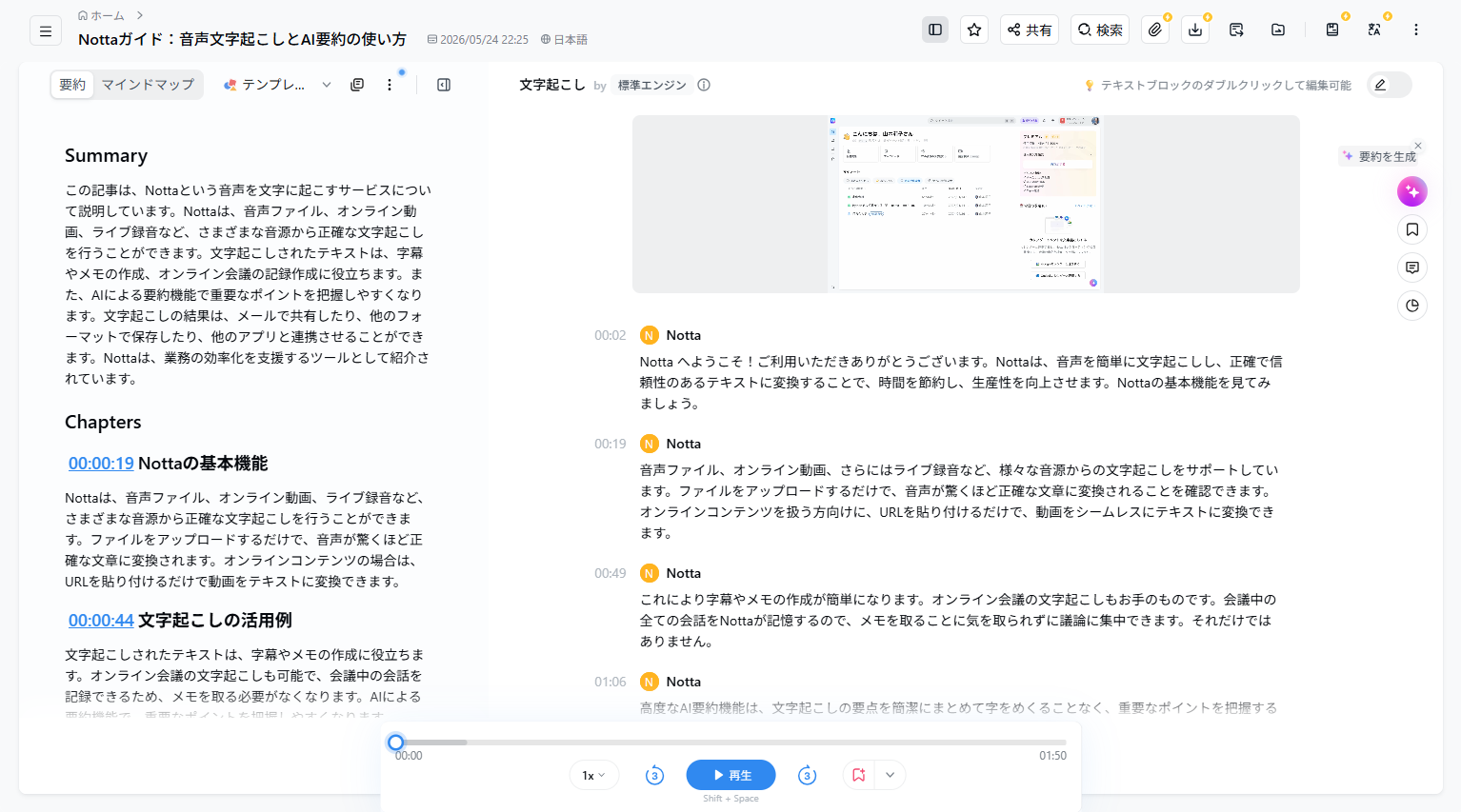Click the info icon beside 標準エンジン
The width and height of the screenshot is (1461, 812).
[x=704, y=85]
